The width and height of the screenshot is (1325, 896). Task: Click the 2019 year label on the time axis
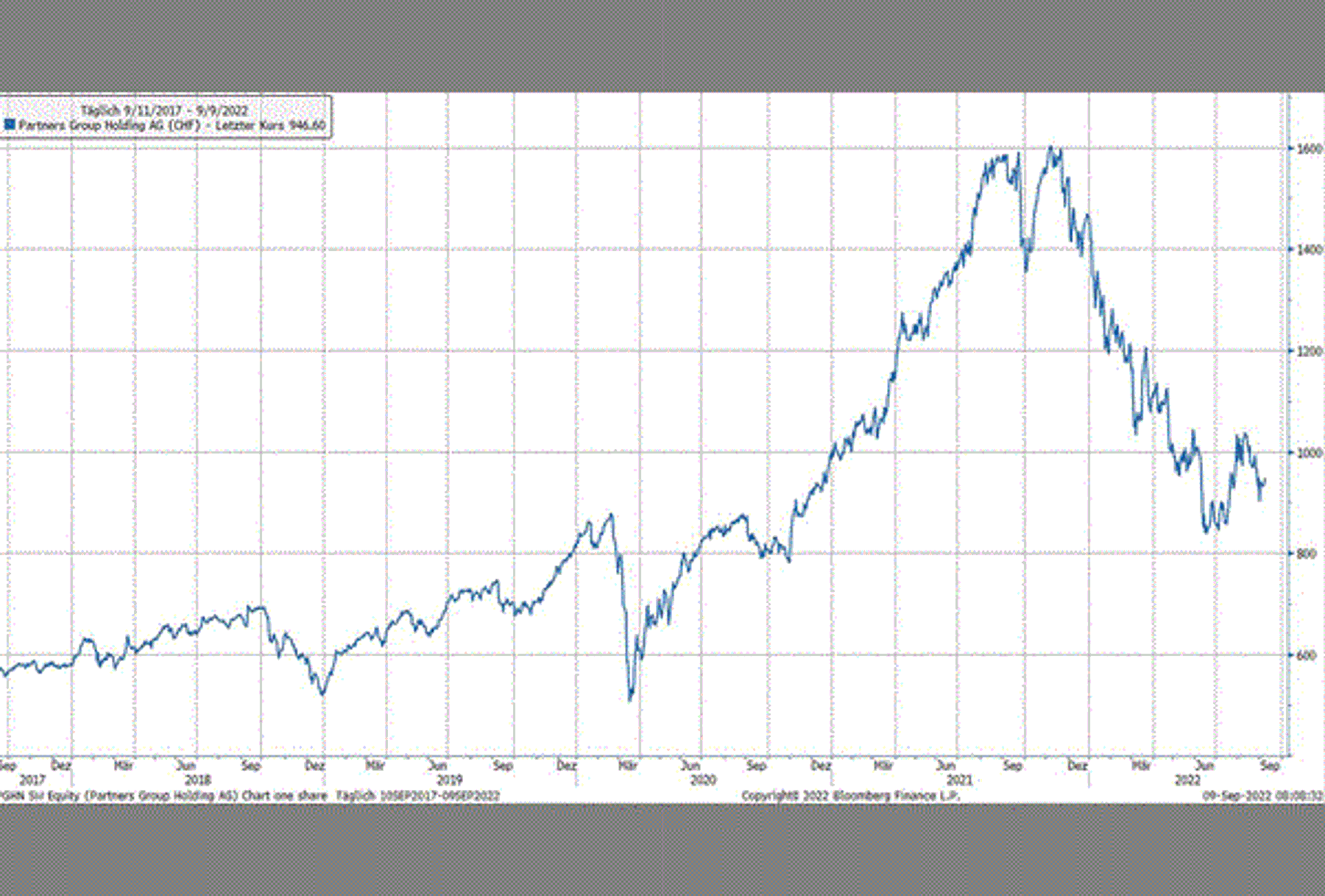coord(449,780)
